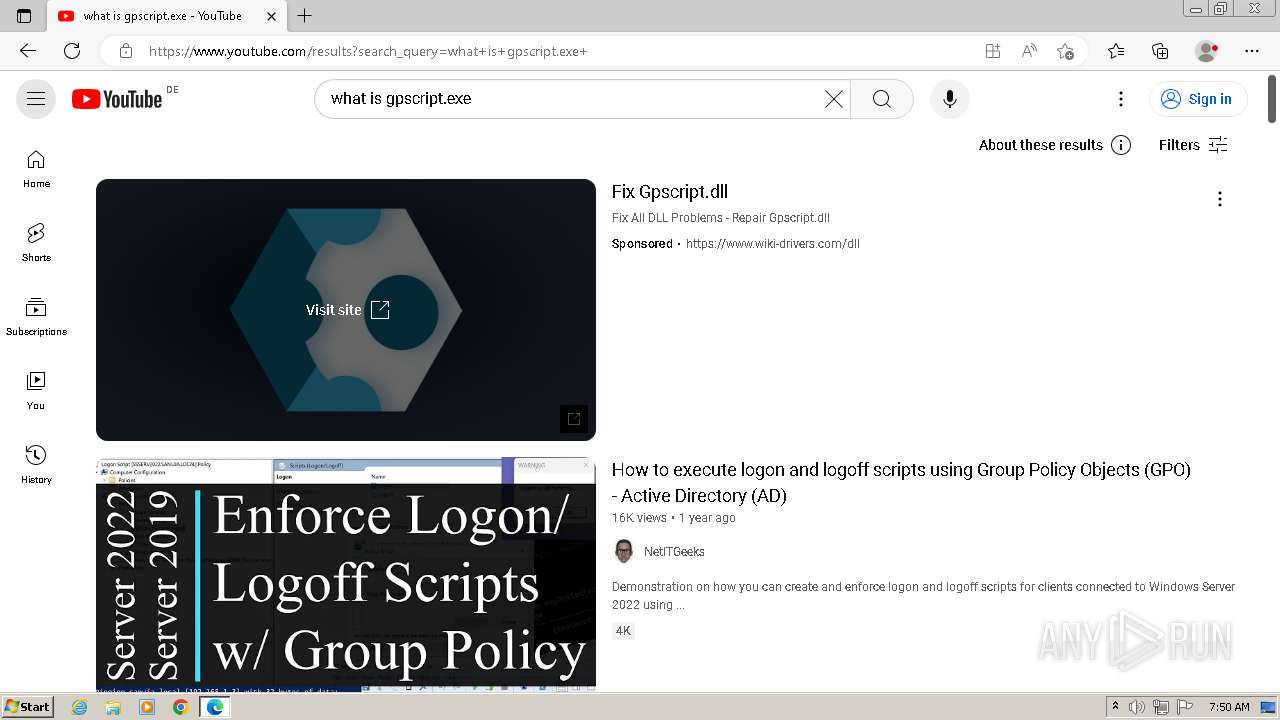Go back in browser history
Screen dimensions: 1280x720
point(28,51)
